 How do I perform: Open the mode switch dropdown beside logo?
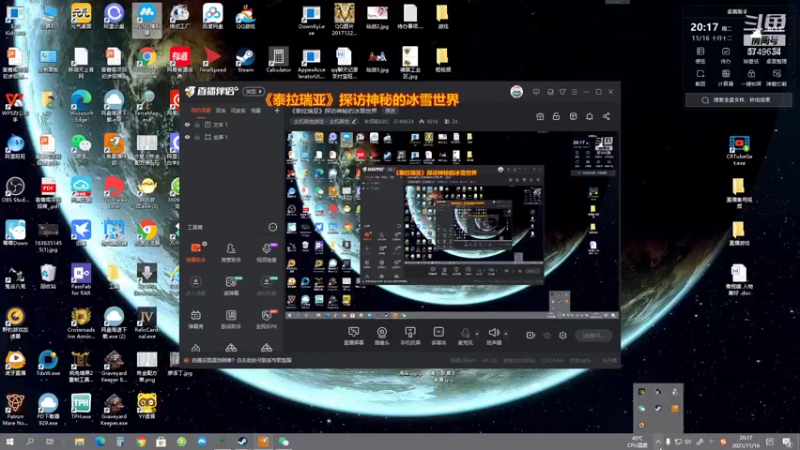[254, 92]
